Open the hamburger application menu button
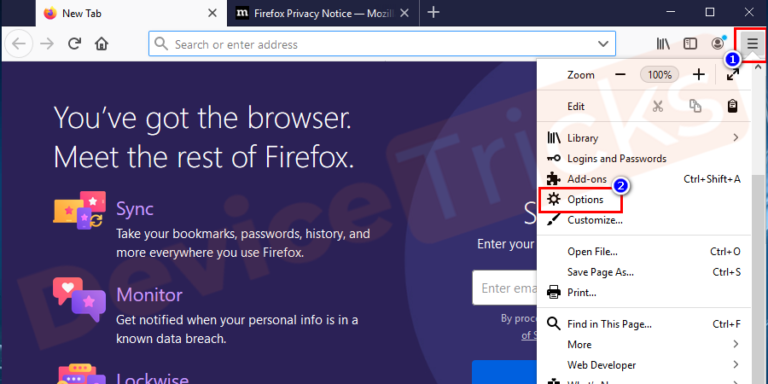The image size is (768, 384). pos(752,44)
